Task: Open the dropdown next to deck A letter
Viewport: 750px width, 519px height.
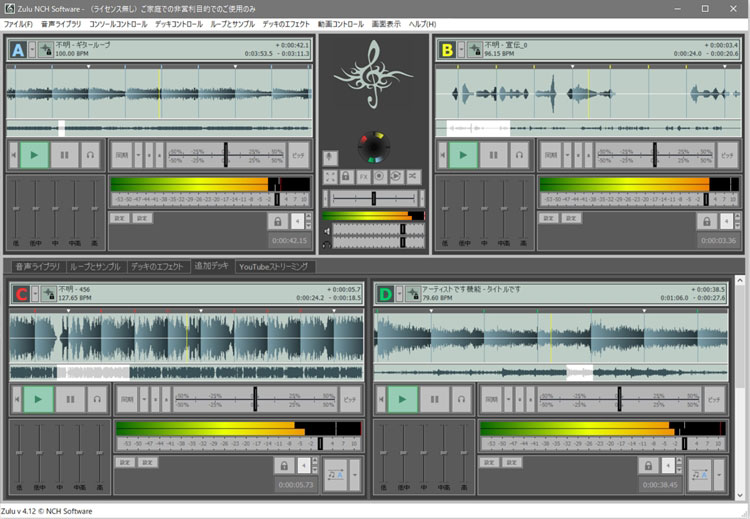Action: [x=32, y=49]
